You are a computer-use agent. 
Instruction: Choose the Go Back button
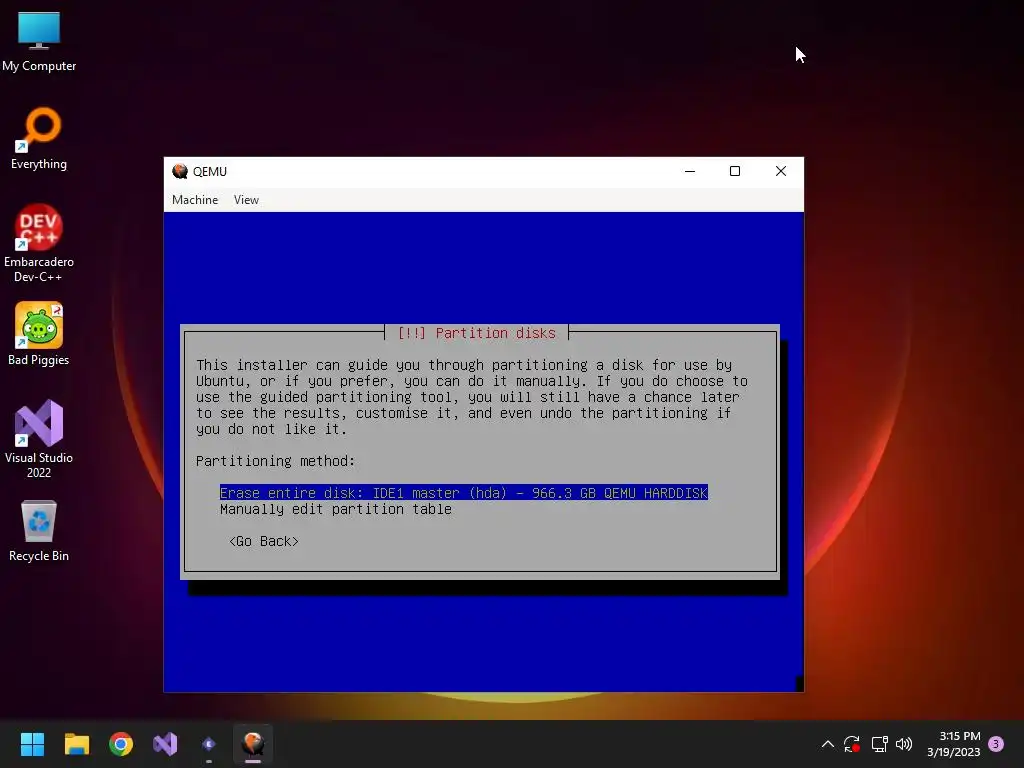click(x=264, y=541)
